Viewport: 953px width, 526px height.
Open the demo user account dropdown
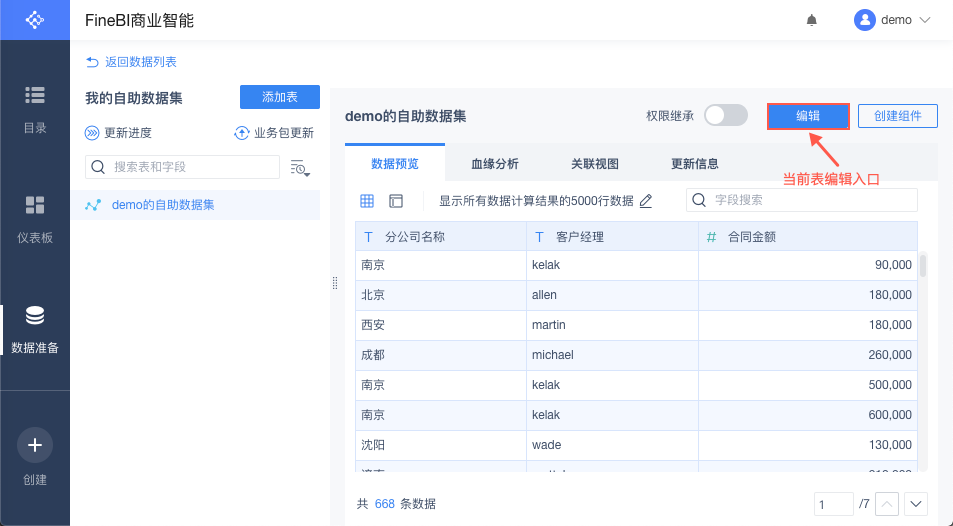(x=892, y=20)
